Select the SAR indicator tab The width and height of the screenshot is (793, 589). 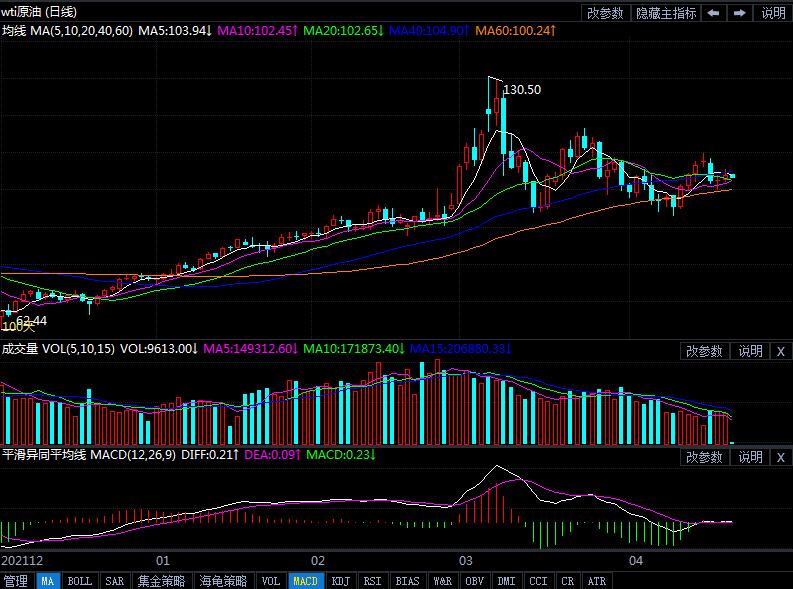point(114,581)
